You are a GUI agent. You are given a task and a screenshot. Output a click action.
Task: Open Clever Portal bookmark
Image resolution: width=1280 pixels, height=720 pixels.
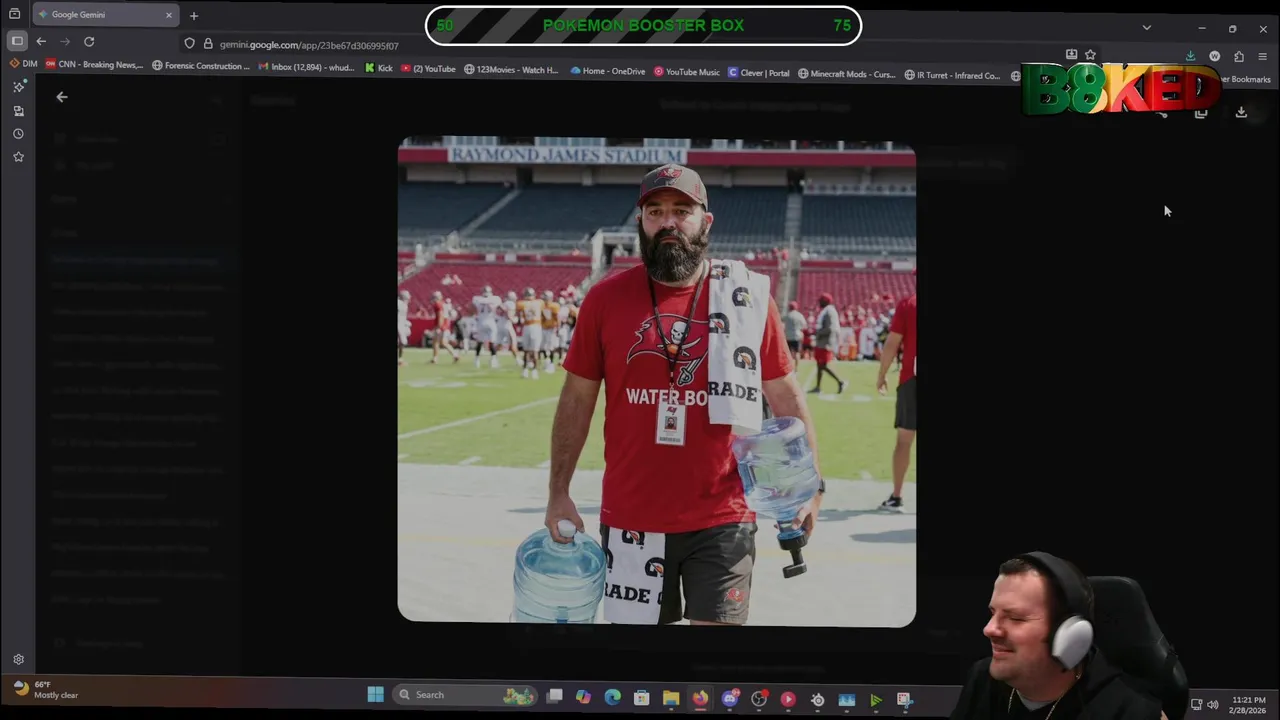[x=759, y=73]
